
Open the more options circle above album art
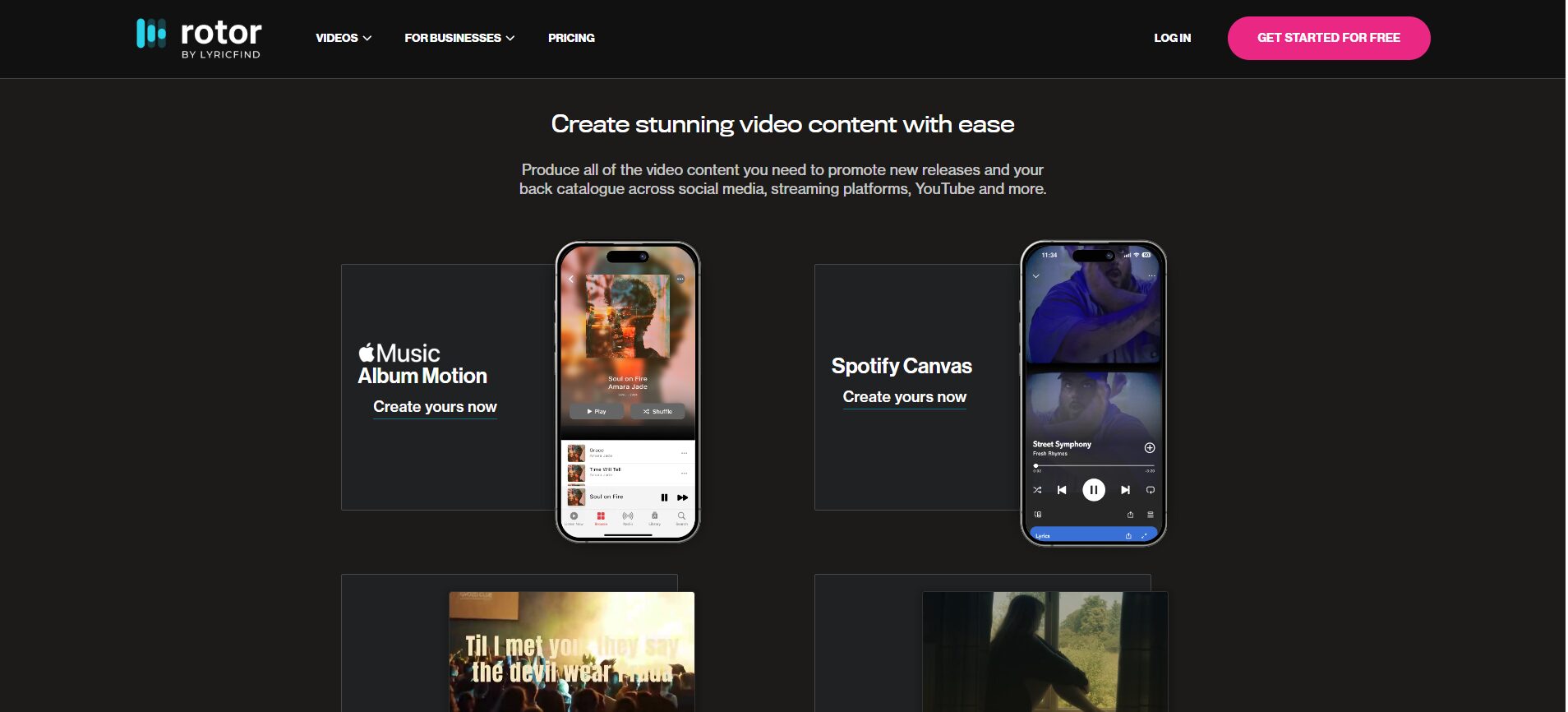680,280
